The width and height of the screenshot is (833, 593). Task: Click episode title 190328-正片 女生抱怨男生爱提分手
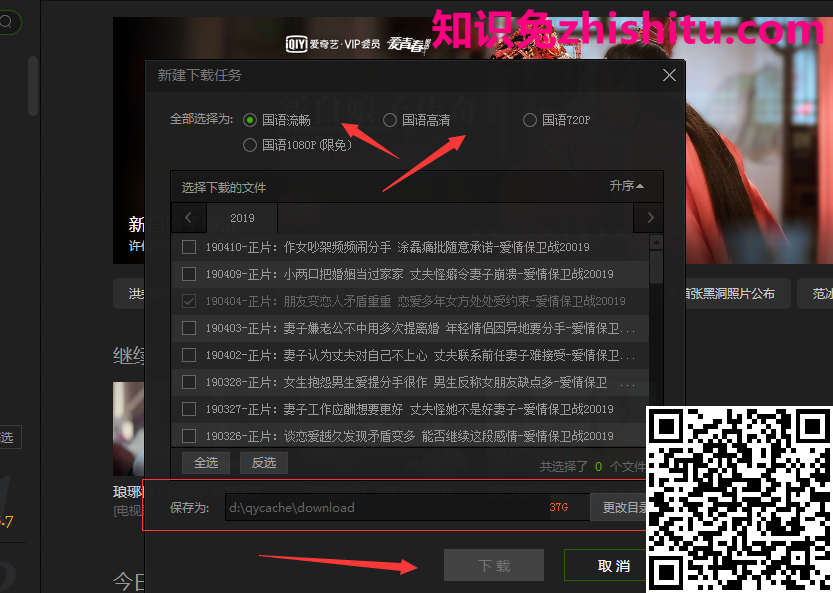tap(420, 382)
